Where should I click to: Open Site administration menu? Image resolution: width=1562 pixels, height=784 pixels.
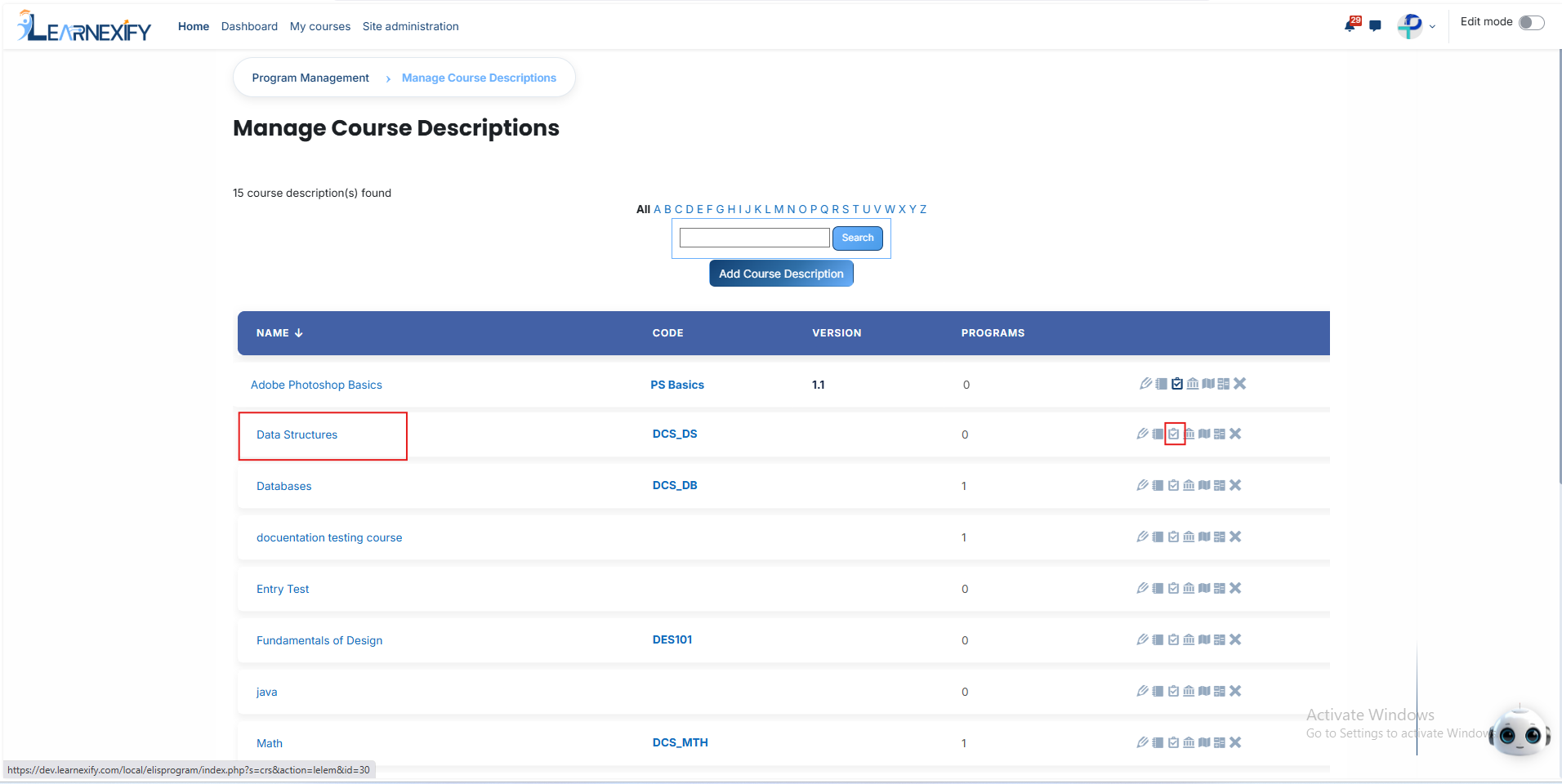pyautogui.click(x=411, y=26)
